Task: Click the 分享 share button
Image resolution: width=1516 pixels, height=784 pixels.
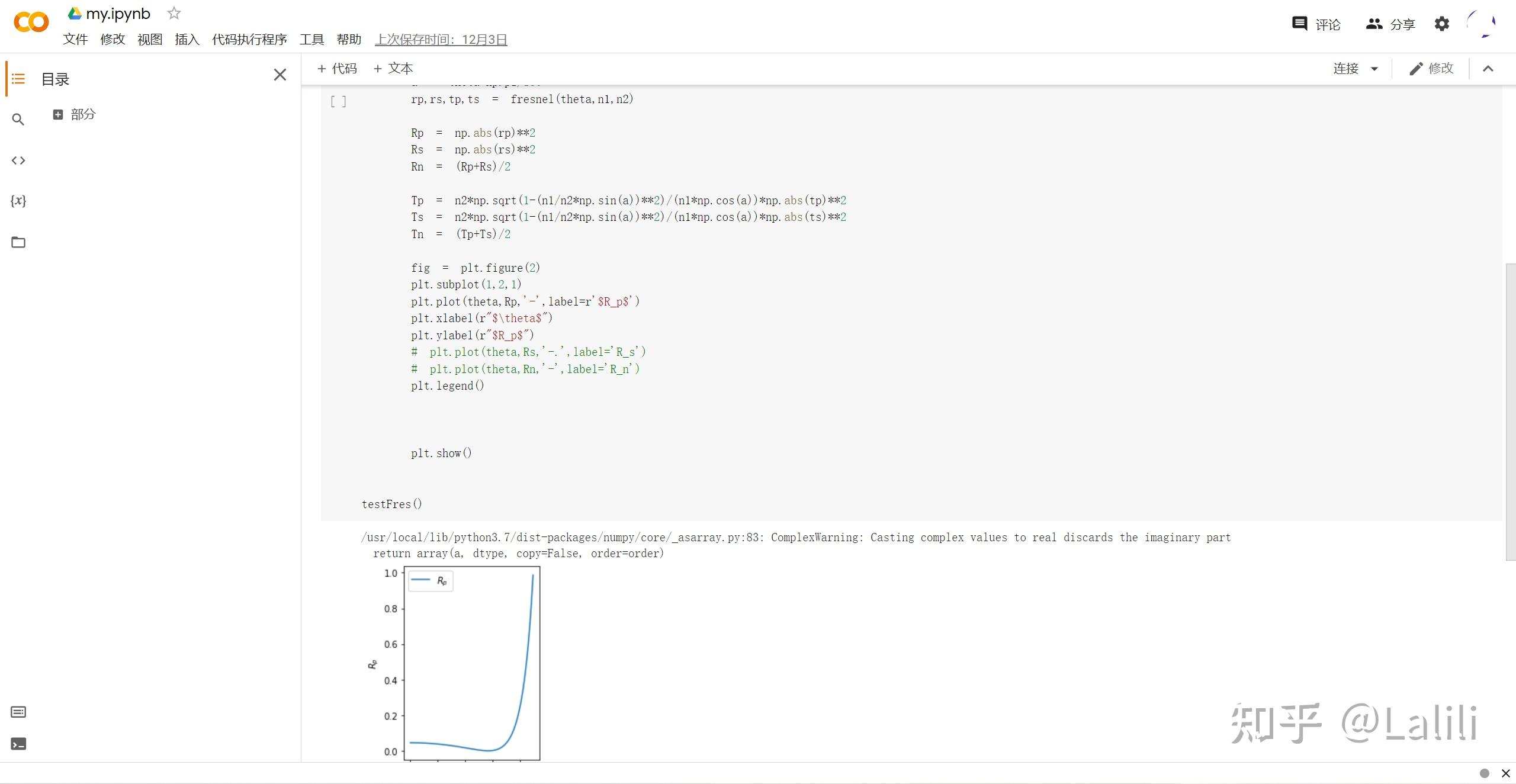Action: coord(1390,24)
